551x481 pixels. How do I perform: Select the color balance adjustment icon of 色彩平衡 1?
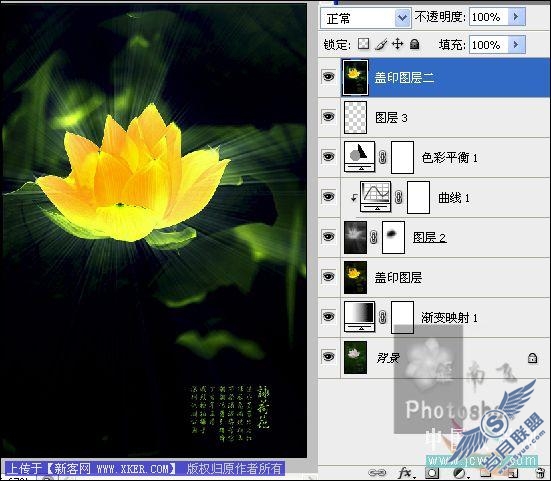(x=359, y=157)
